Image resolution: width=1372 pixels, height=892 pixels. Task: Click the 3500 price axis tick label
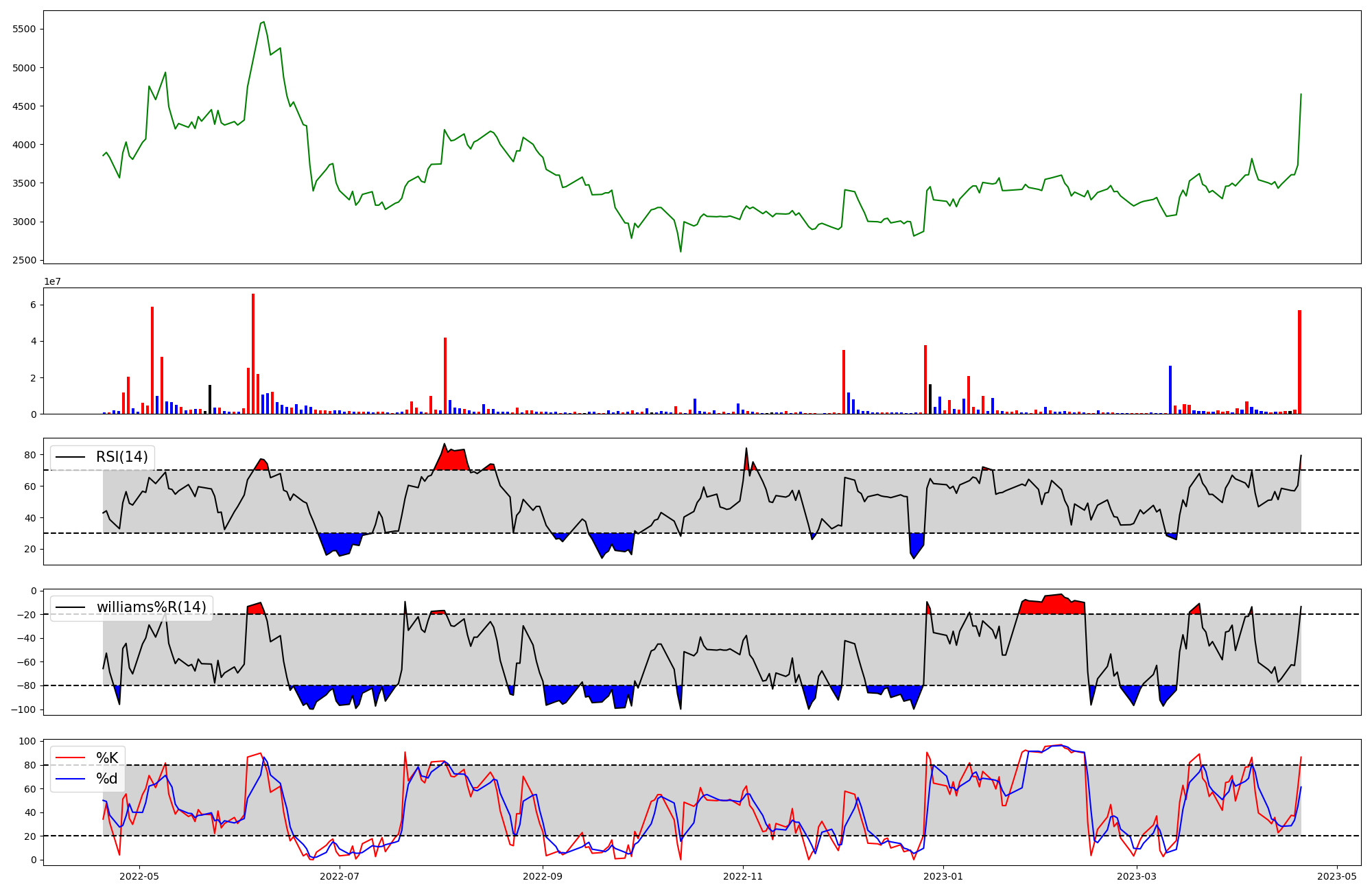24,183
